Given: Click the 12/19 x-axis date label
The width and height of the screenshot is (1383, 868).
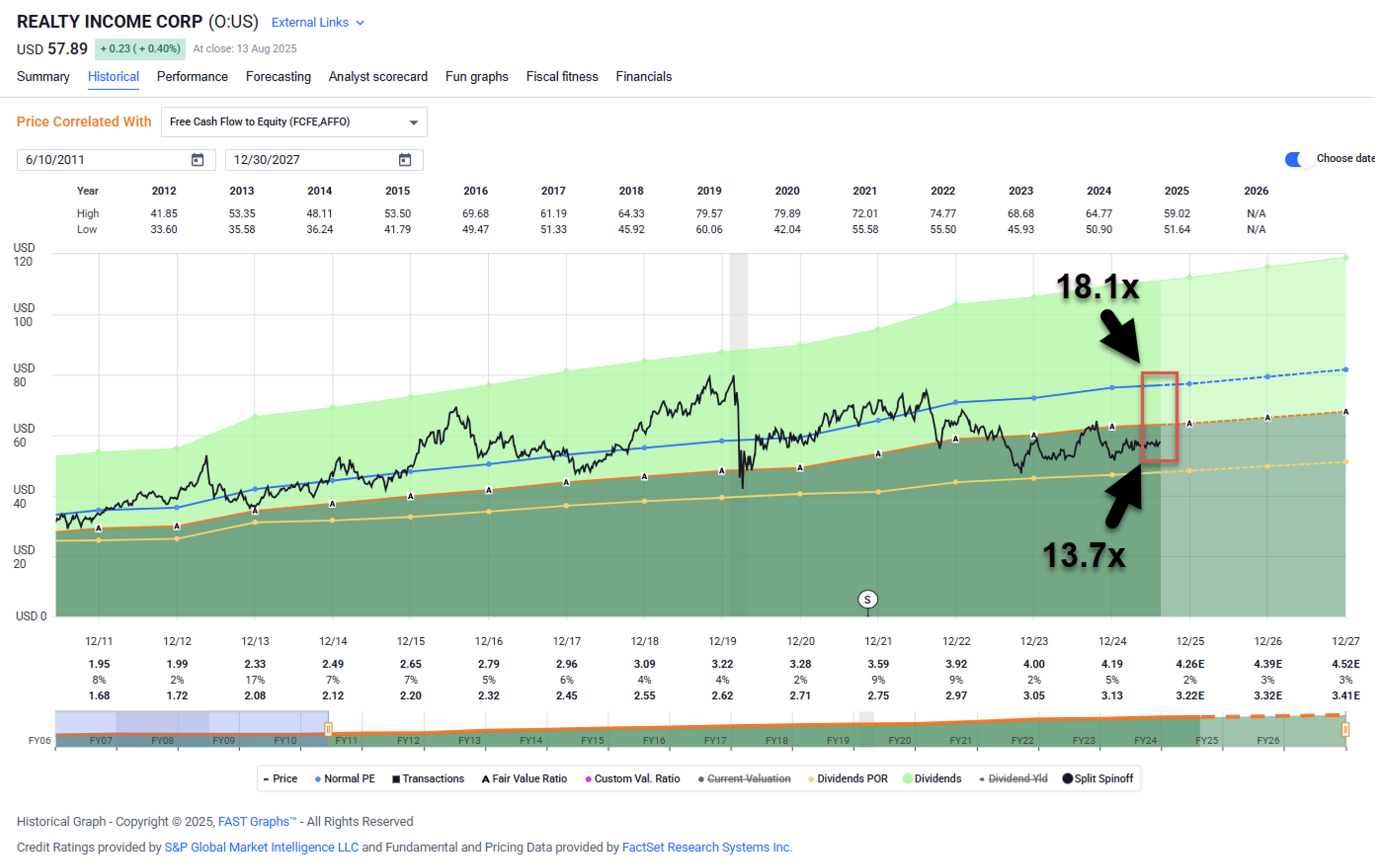Looking at the screenshot, I should pos(723,641).
